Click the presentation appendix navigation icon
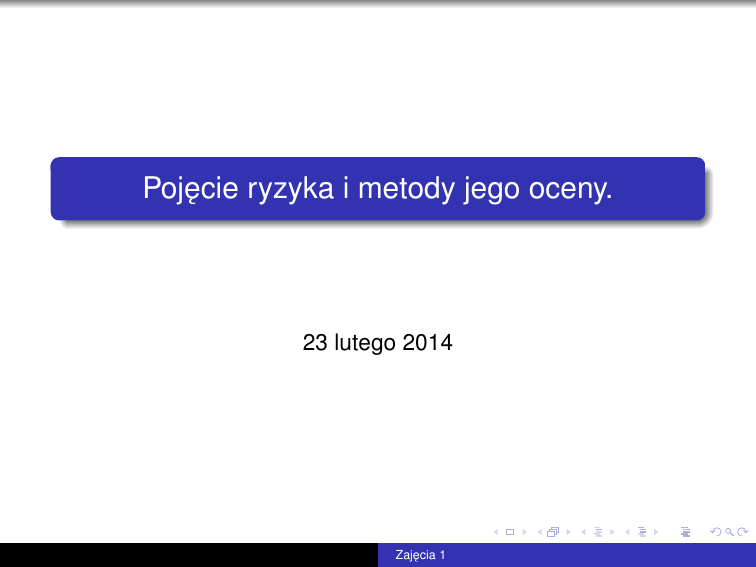This screenshot has height=567, width=756. [x=685, y=533]
